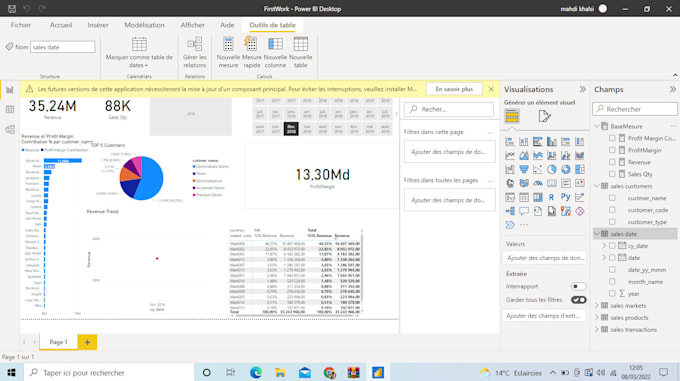Select the scatter chart visual
Viewport: 680px width, 381px height.
tap(538, 169)
